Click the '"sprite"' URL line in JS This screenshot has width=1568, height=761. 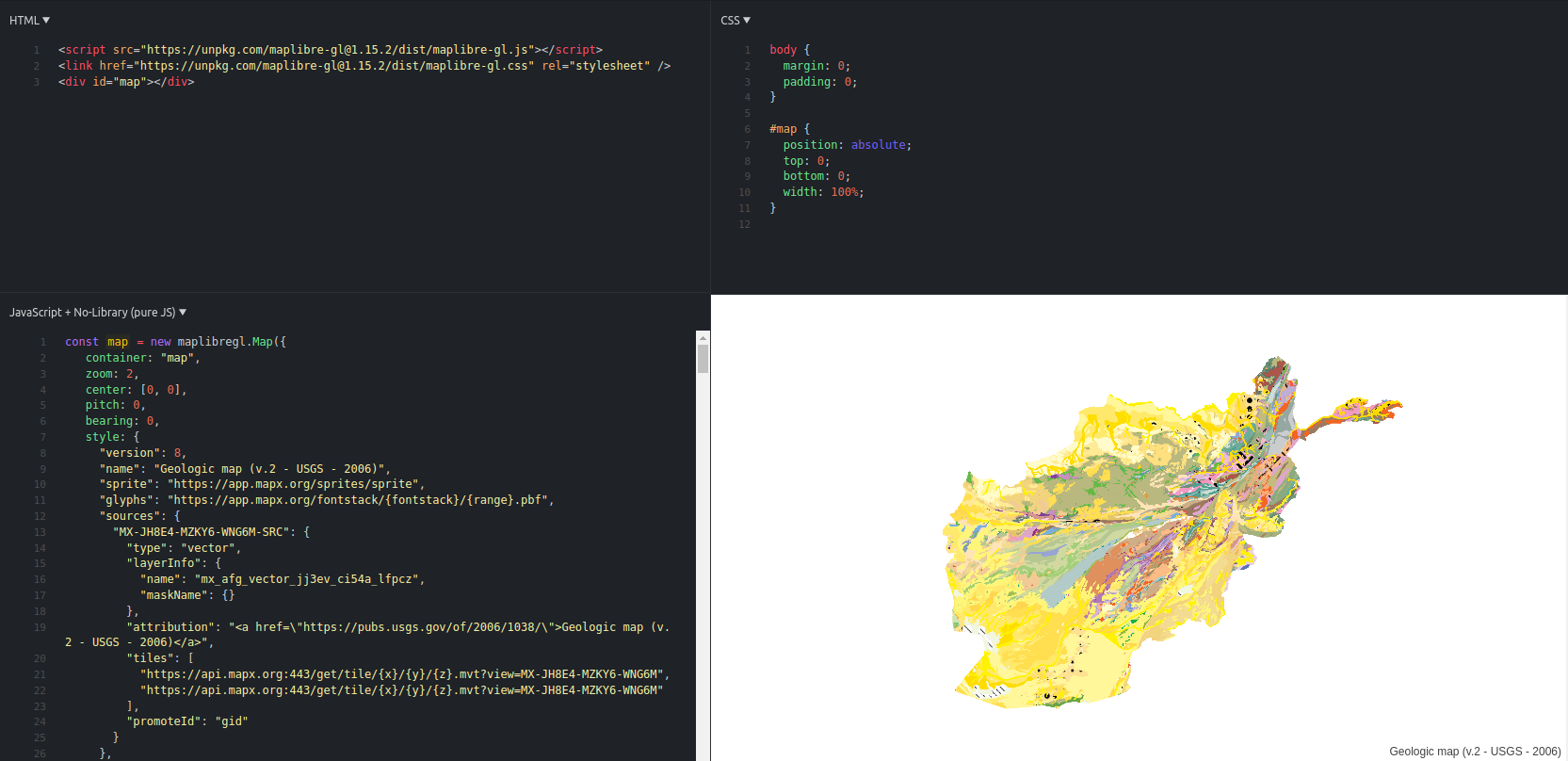click(262, 484)
